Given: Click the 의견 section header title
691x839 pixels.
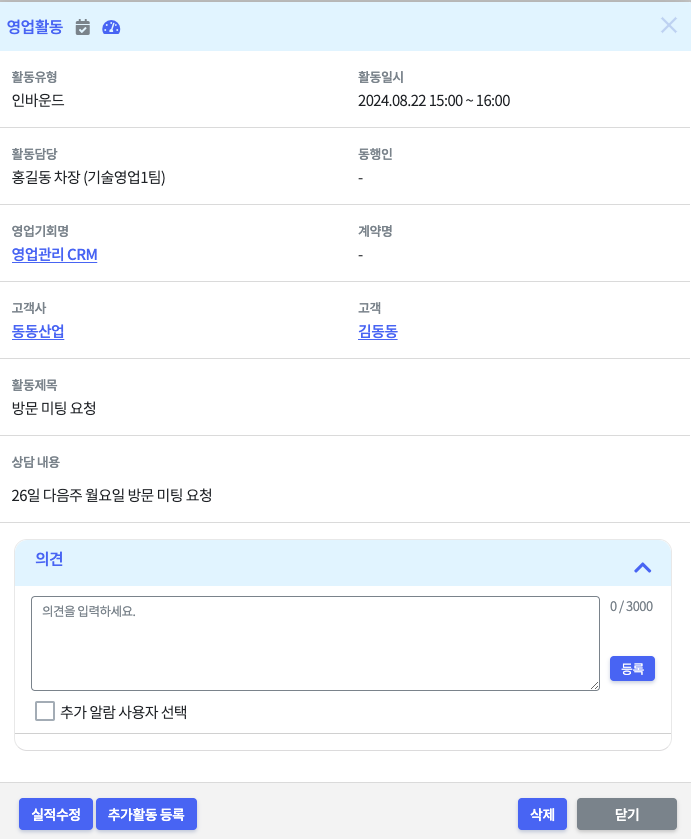Looking at the screenshot, I should (49, 559).
